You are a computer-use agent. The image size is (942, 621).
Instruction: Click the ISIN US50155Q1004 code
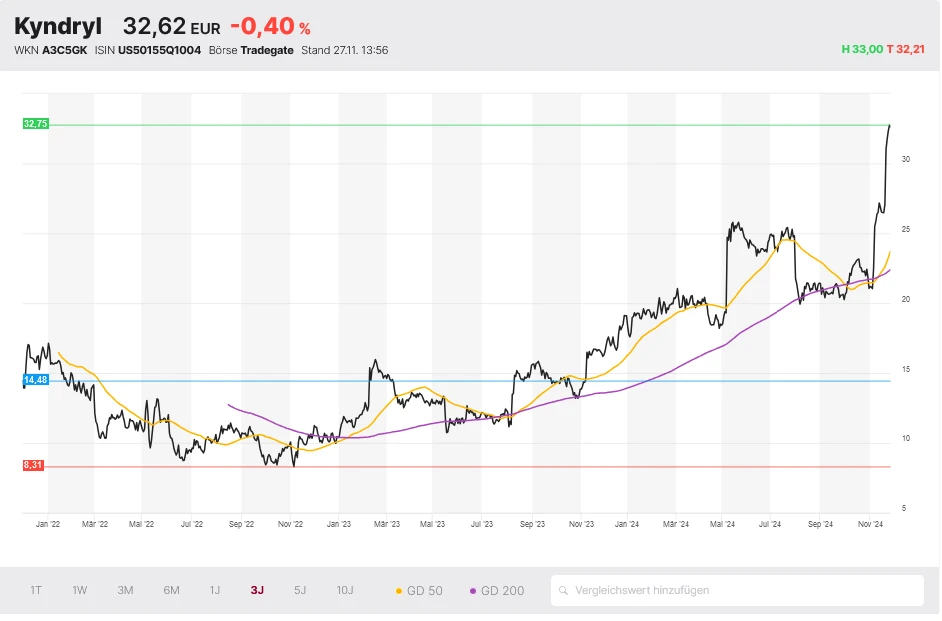pos(159,50)
